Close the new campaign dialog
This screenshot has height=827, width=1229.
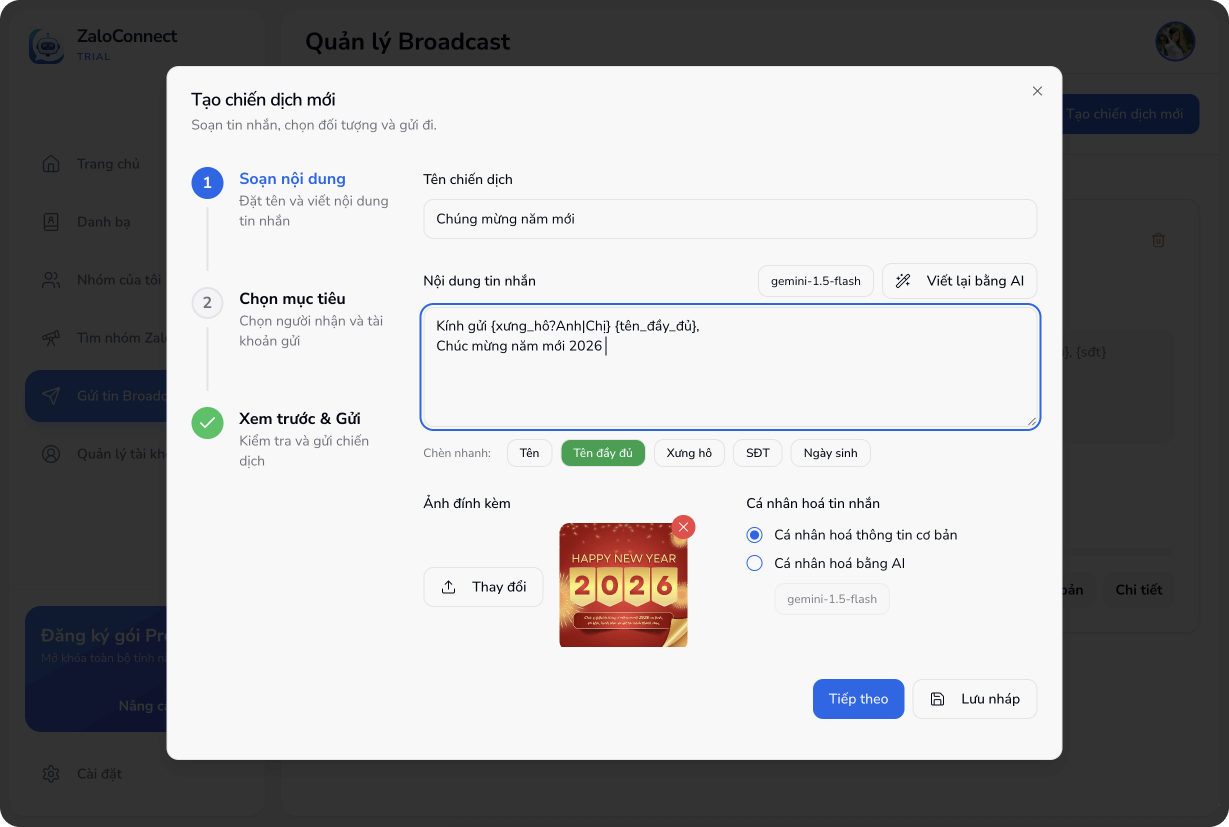[x=1037, y=91]
